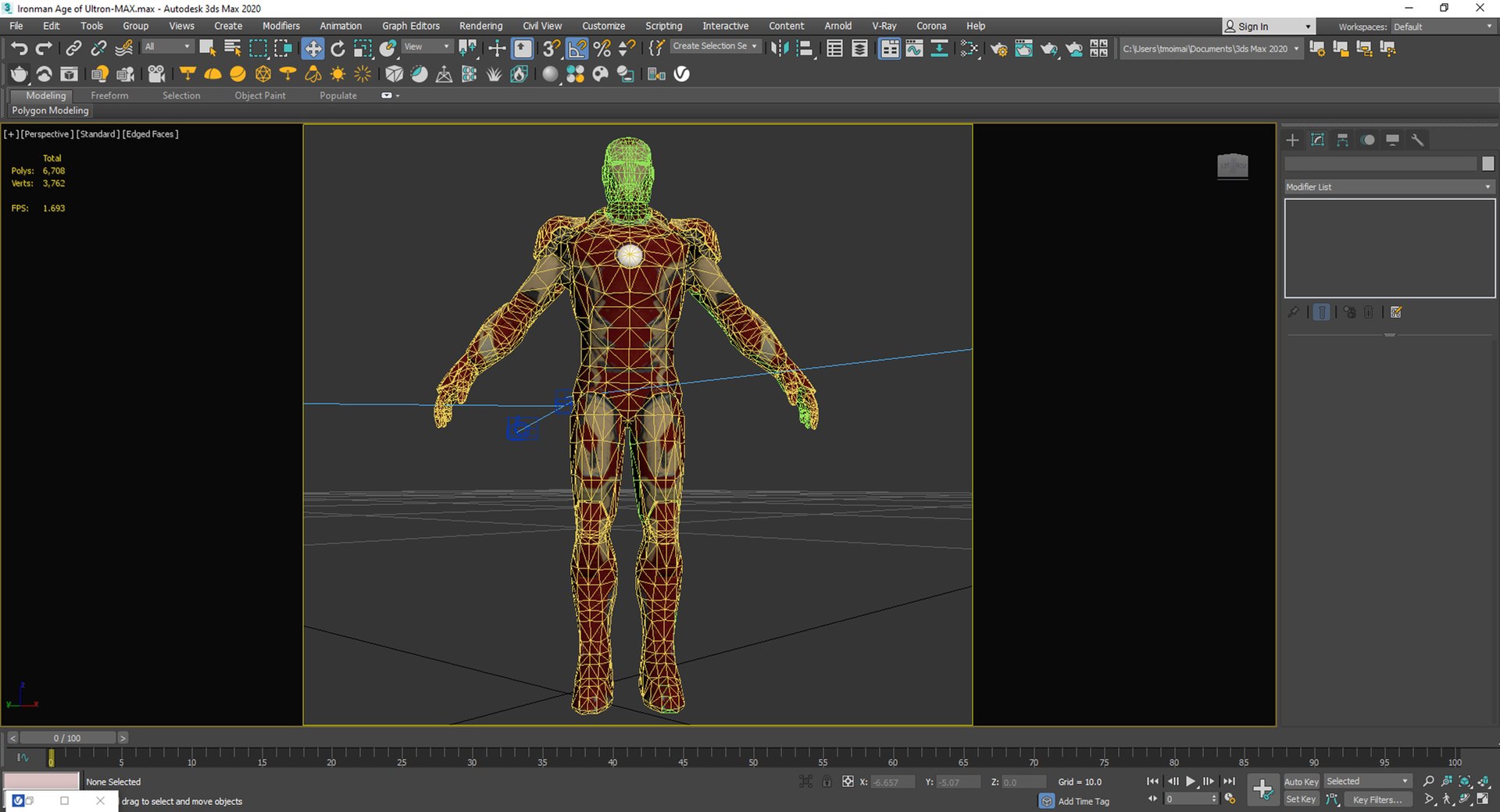Toggle the 3D Snaps button
Image resolution: width=1500 pixels, height=812 pixels.
point(552,48)
